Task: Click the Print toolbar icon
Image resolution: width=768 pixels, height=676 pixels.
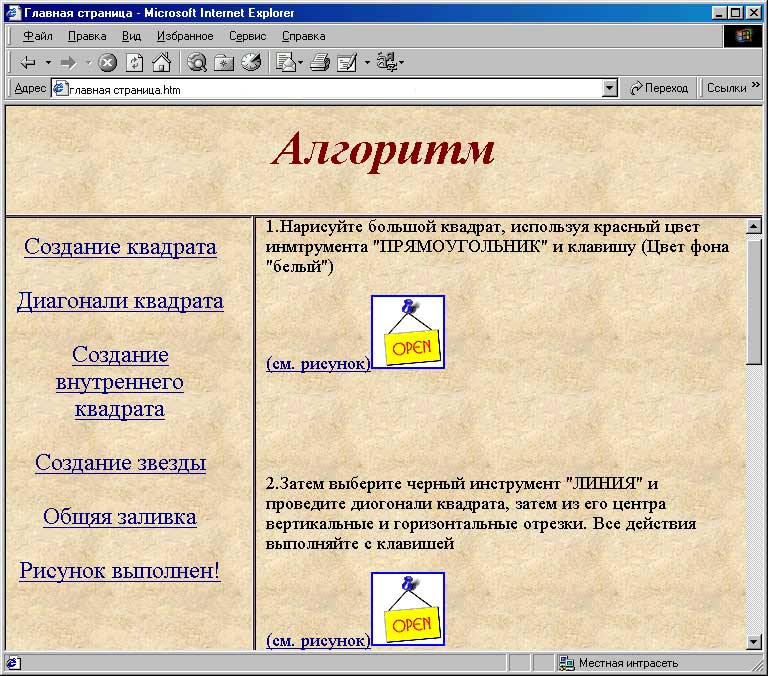Action: click(320, 63)
